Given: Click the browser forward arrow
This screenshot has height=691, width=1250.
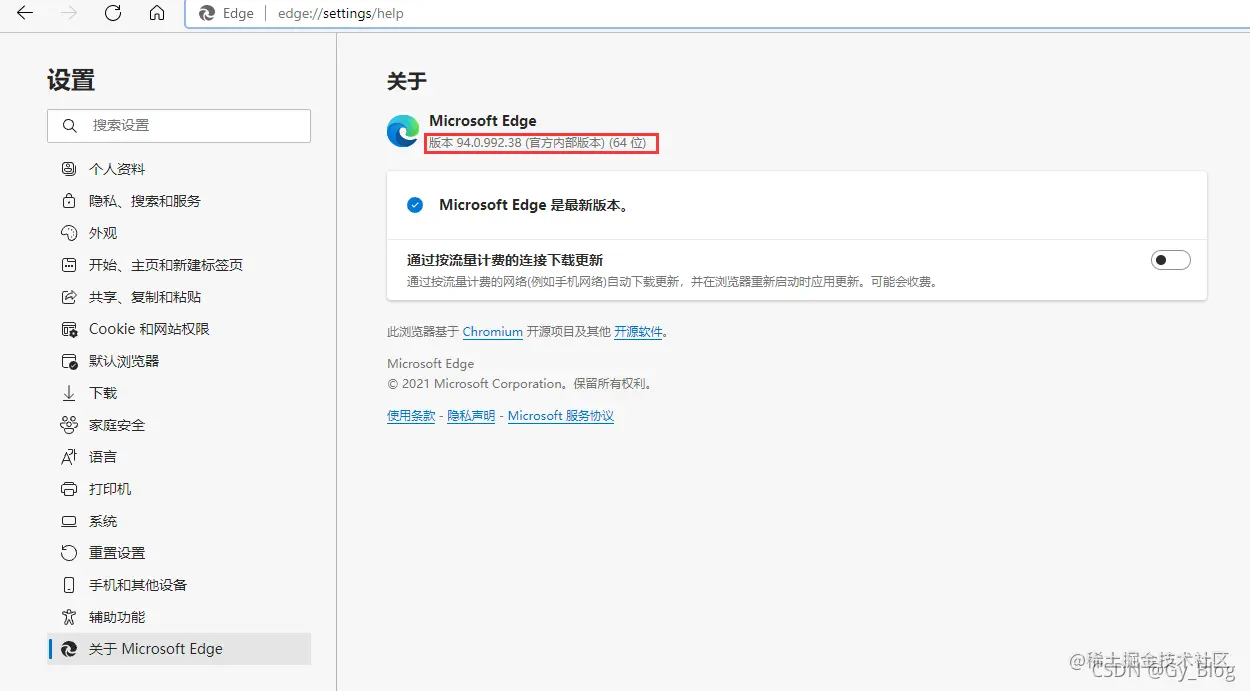Looking at the screenshot, I should (x=69, y=13).
